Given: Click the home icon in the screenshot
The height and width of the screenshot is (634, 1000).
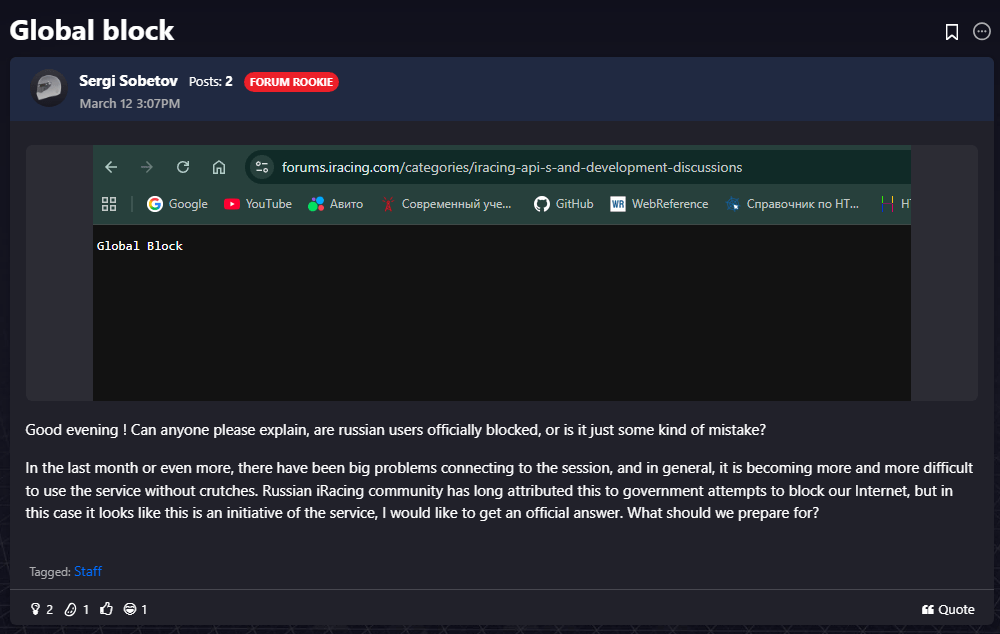Looking at the screenshot, I should tap(219, 167).
